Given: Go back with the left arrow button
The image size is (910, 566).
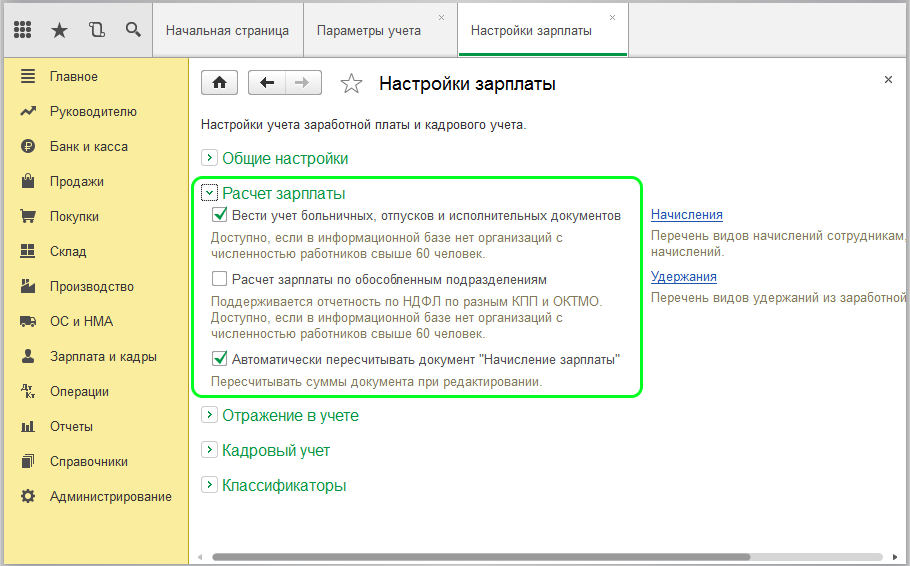Looking at the screenshot, I should [267, 83].
